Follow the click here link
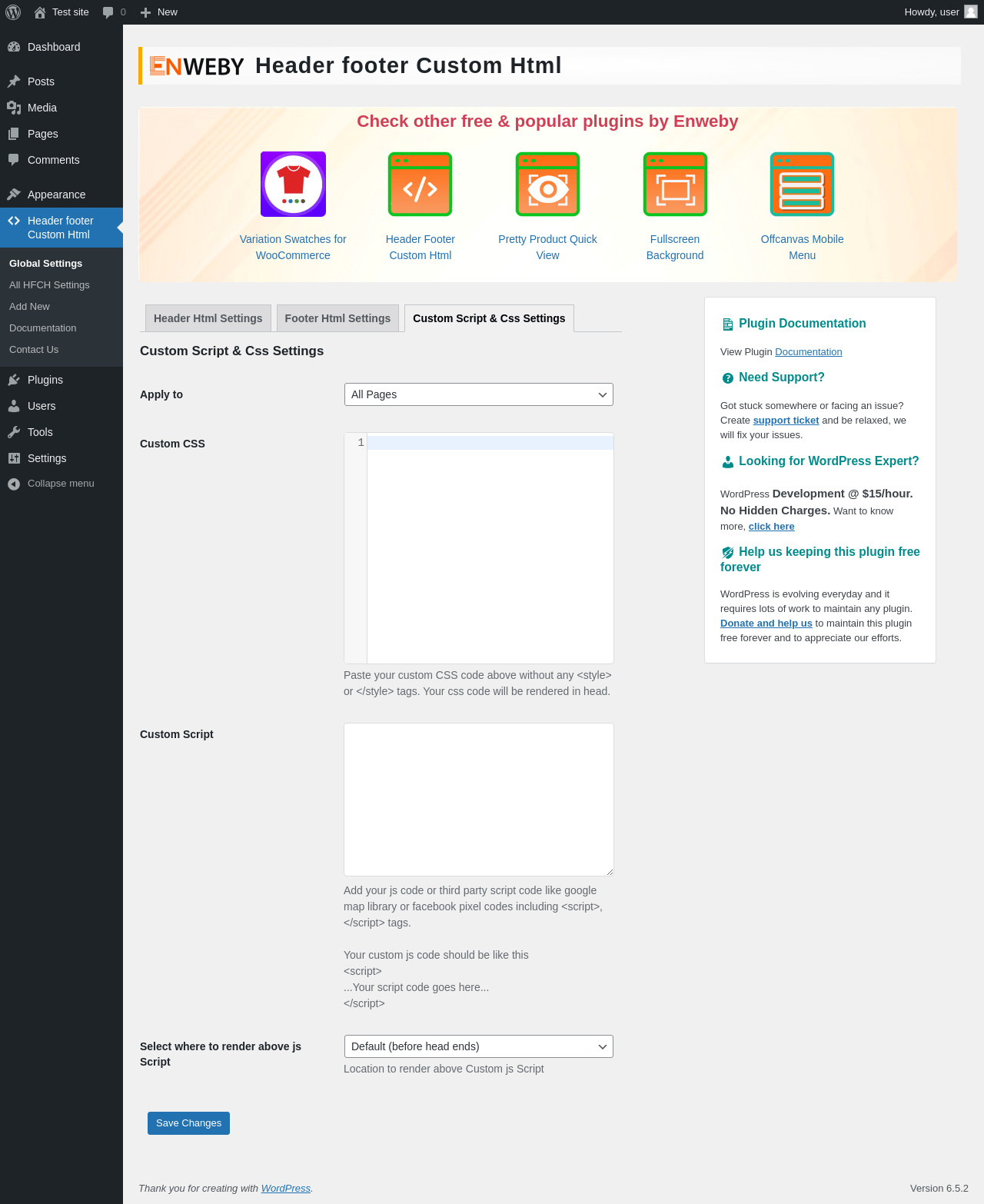This screenshot has width=984, height=1204. [x=772, y=527]
